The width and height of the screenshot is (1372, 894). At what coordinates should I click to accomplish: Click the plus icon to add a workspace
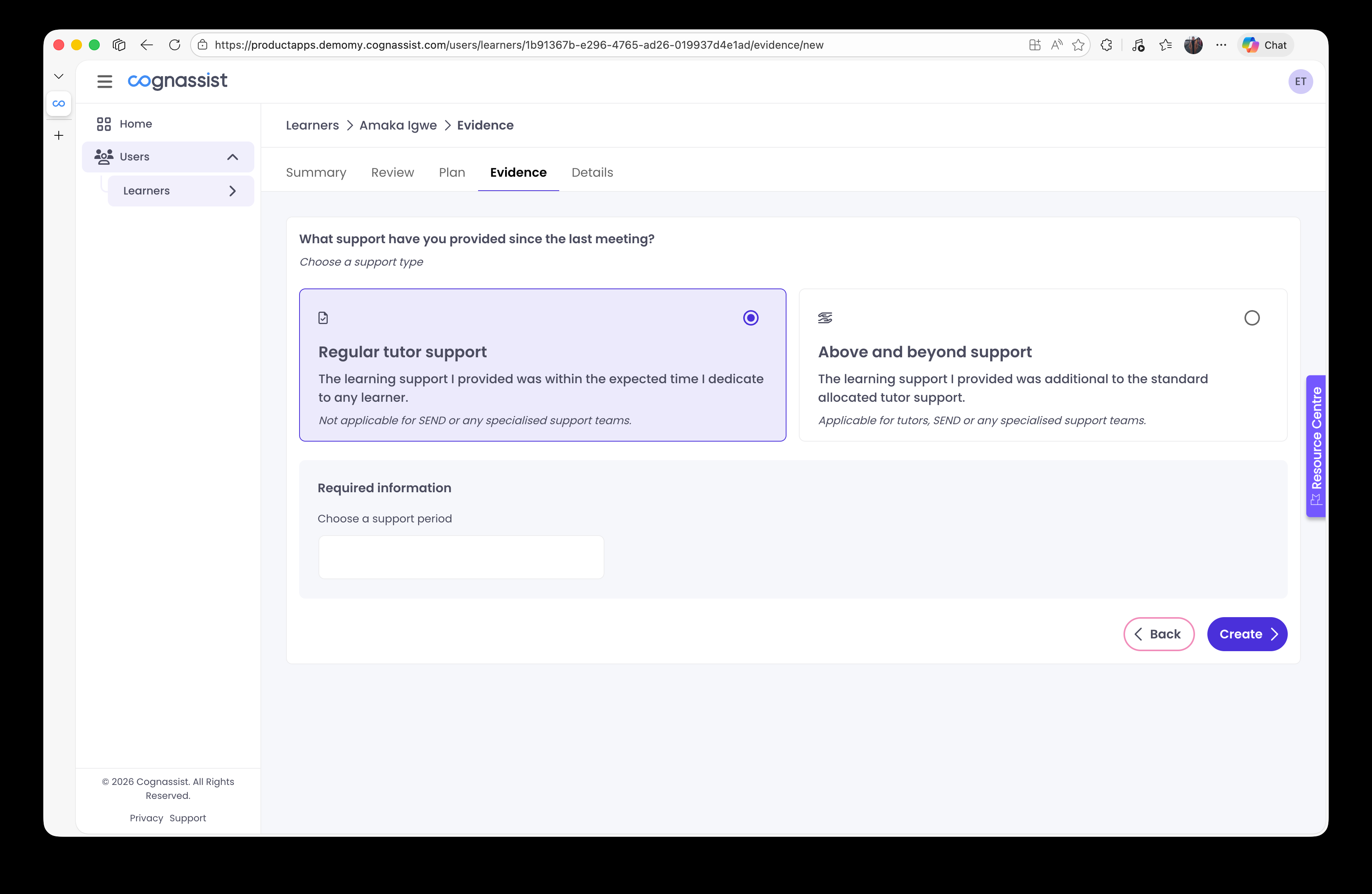tap(58, 135)
